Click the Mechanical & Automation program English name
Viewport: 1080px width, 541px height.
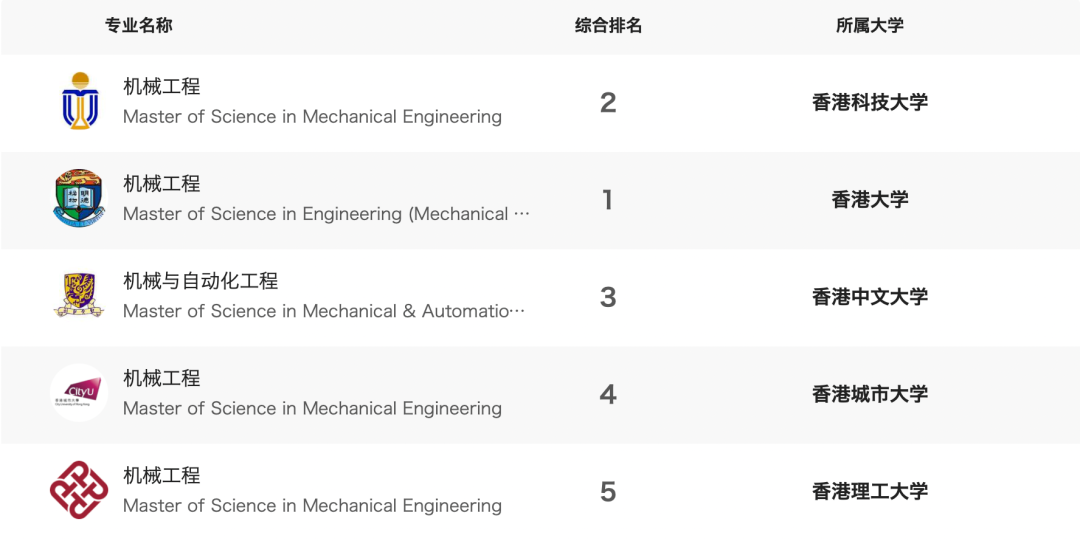coord(323,311)
